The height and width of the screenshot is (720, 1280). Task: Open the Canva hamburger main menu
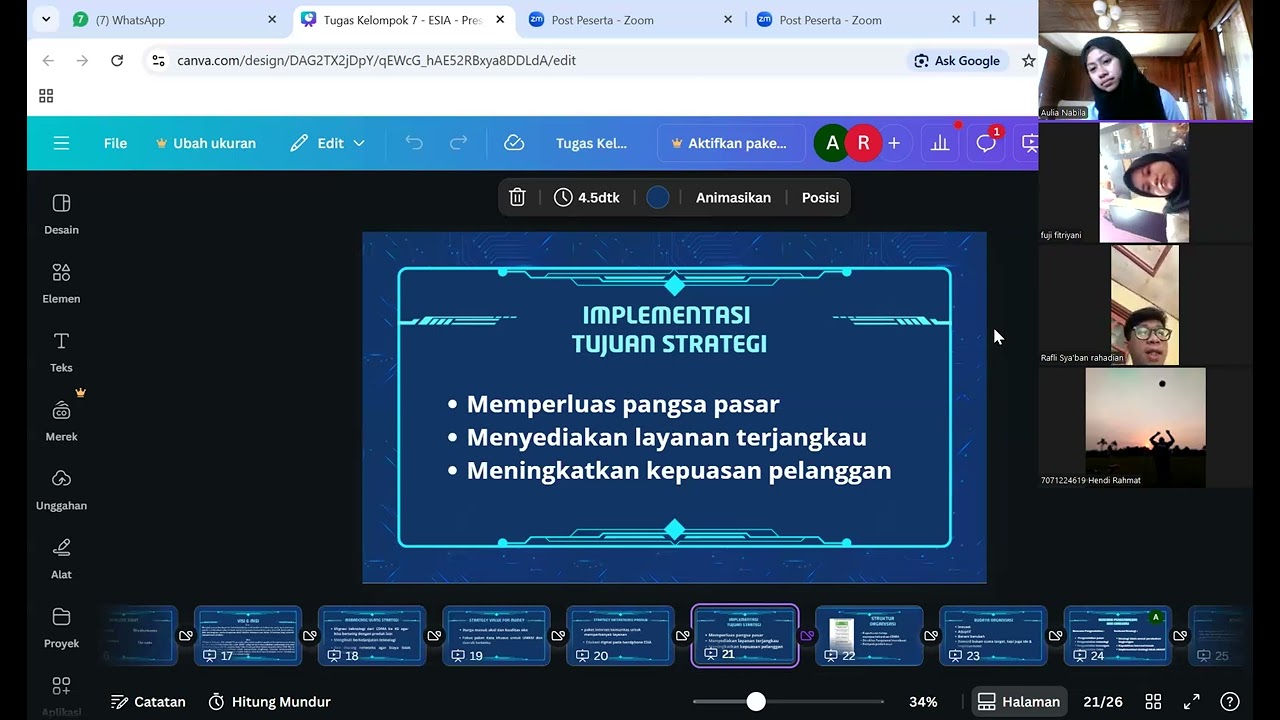click(x=61, y=143)
